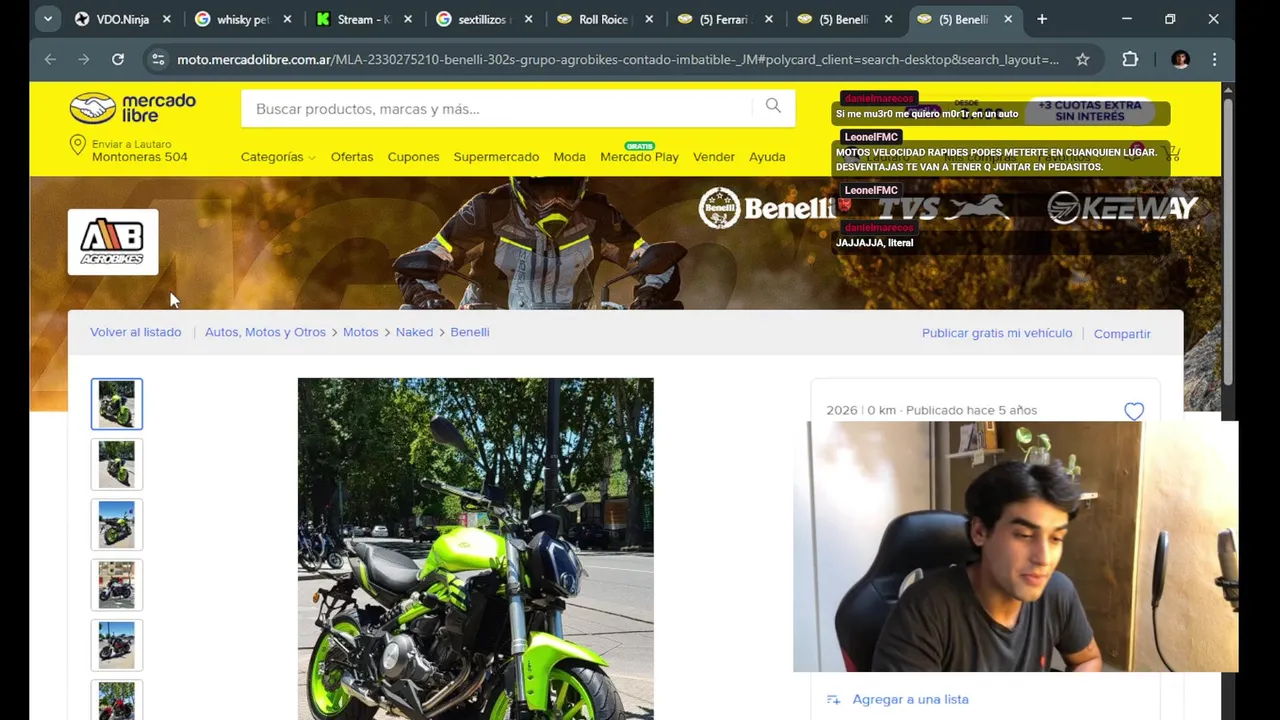Click Volver al listado link

coord(136,332)
